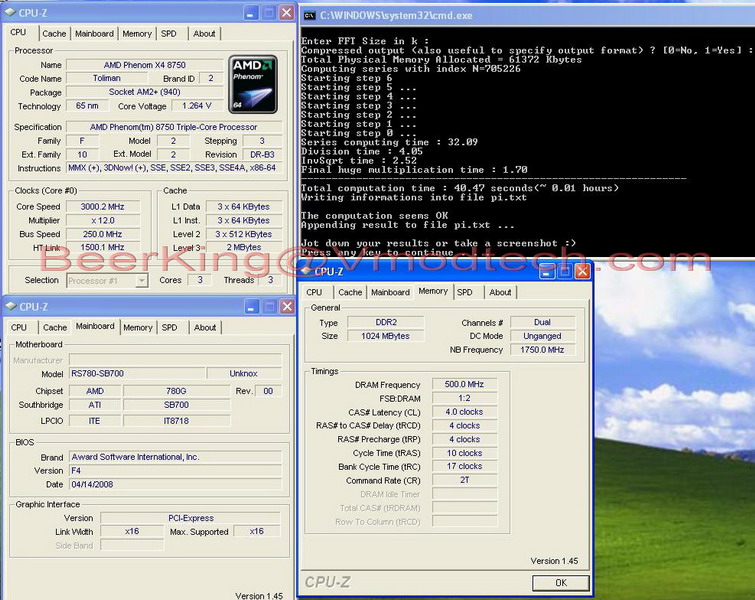Click the motherboard Model field RS780-SB700
Screen dimensions: 755x600
point(137,373)
